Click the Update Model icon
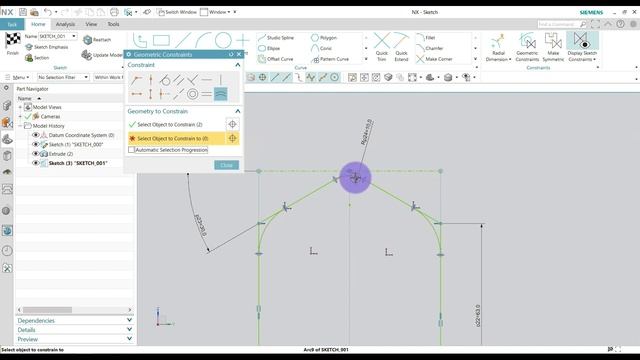 87,55
